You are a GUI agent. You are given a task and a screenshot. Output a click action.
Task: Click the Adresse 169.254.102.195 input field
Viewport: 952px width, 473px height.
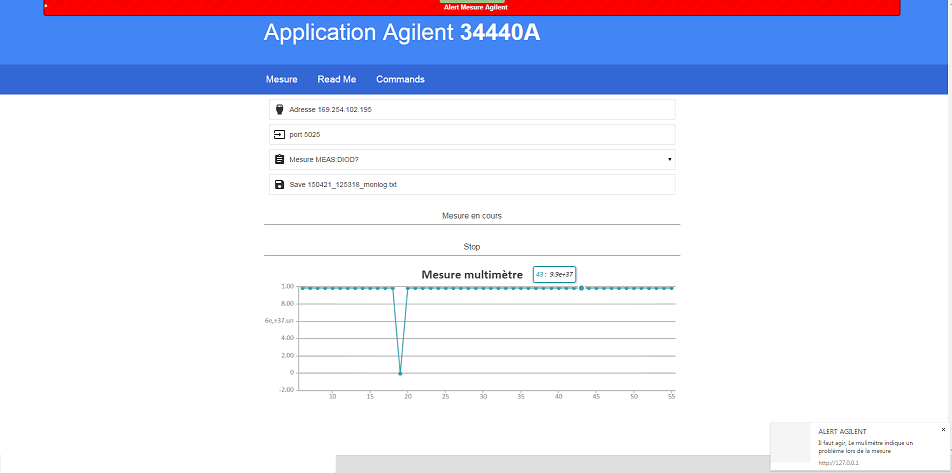[x=472, y=109]
